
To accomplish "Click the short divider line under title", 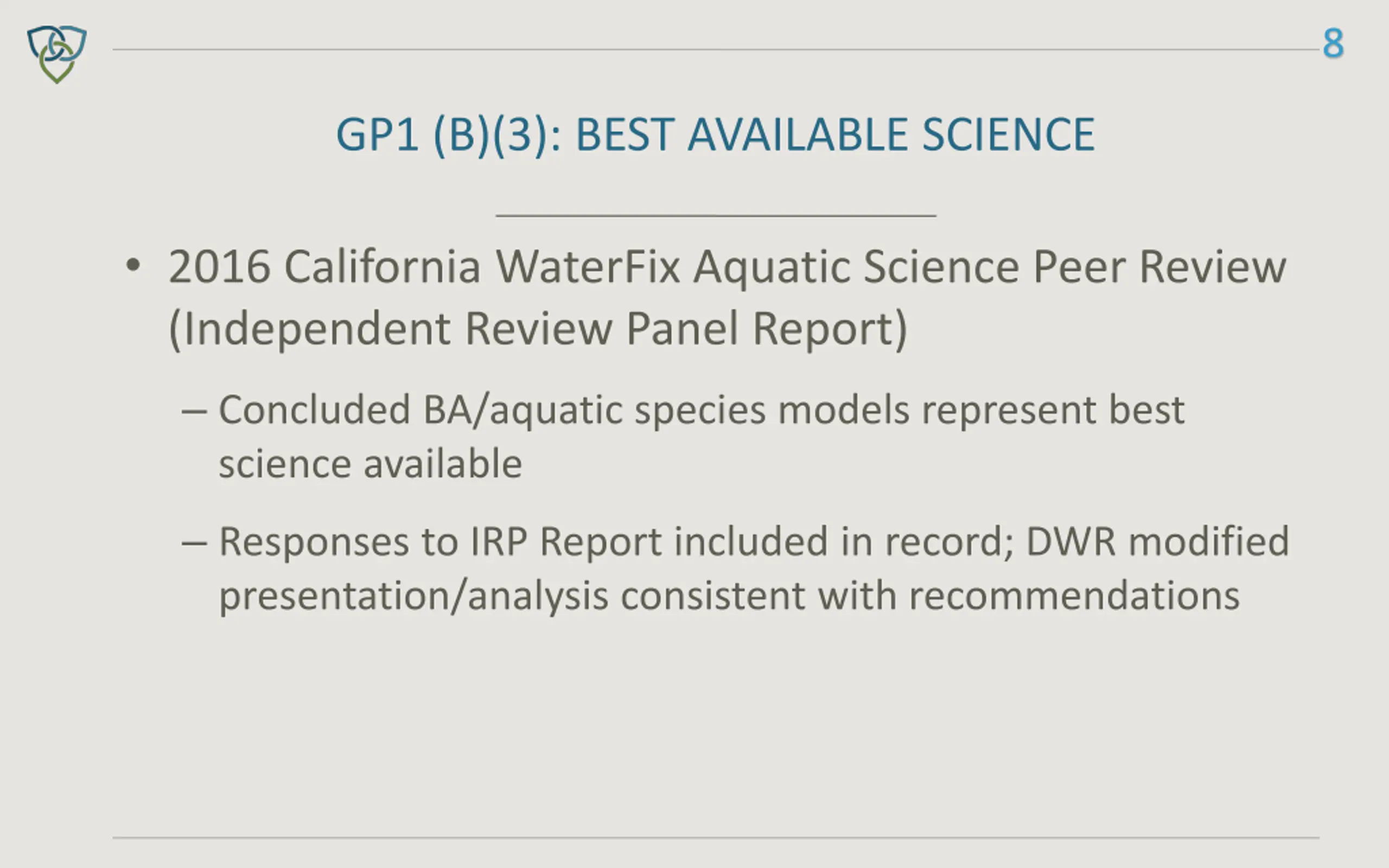I will click(x=716, y=216).
